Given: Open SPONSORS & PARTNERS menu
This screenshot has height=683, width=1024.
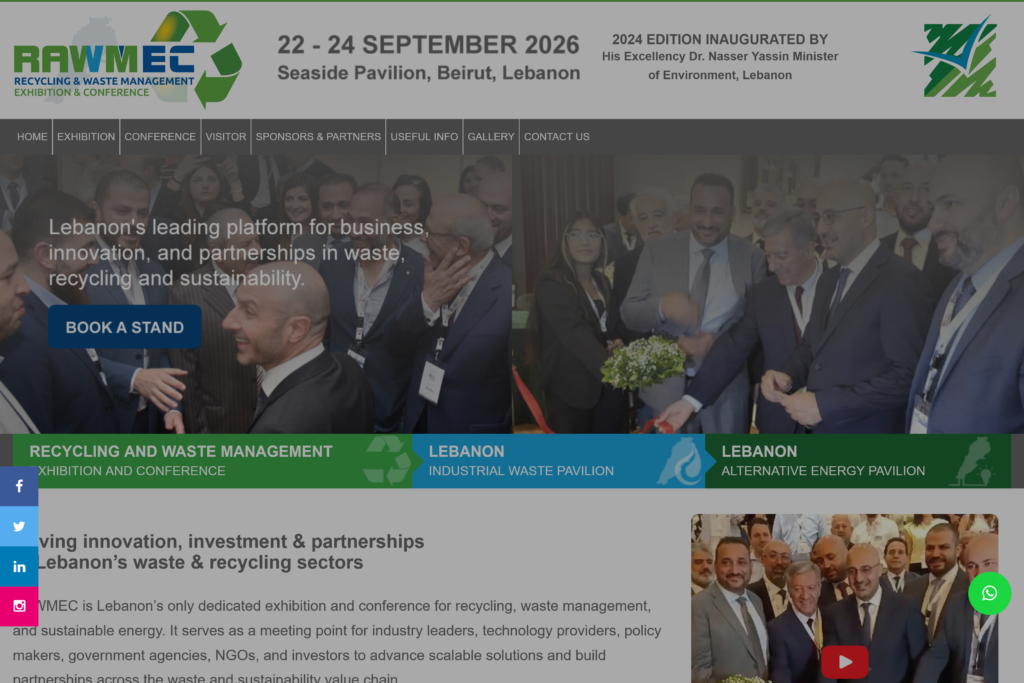Looking at the screenshot, I should point(318,136).
